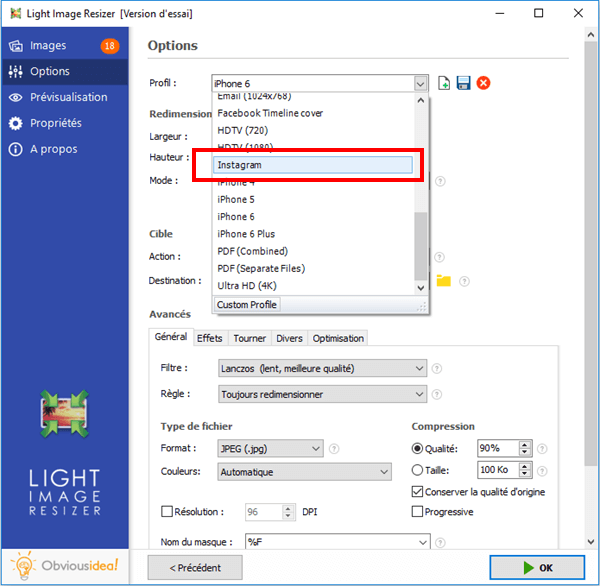
Task: Browse destination with yellow folder icon
Action: [x=443, y=281]
